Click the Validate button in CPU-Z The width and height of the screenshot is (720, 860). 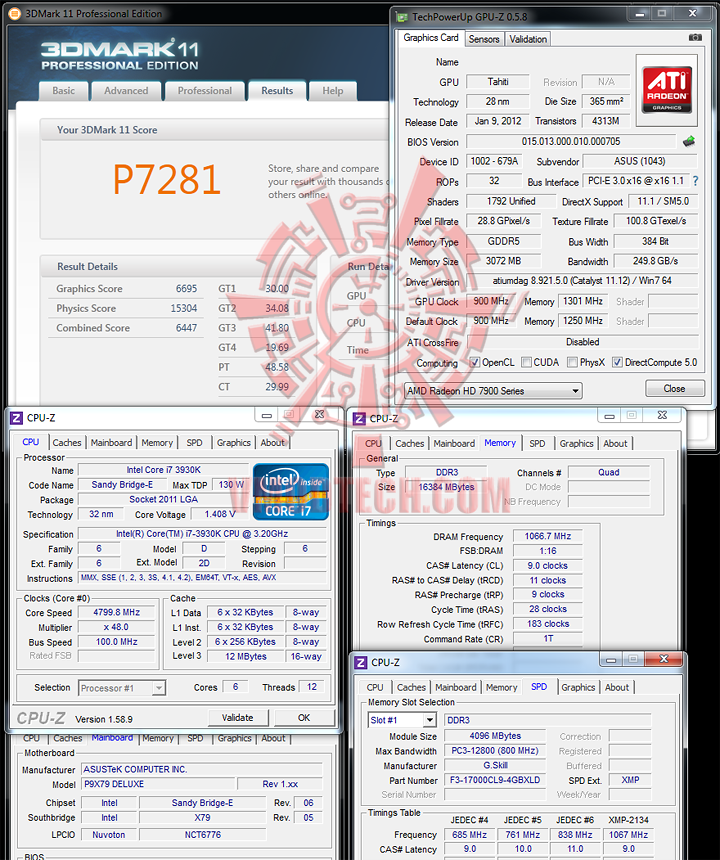click(237, 717)
